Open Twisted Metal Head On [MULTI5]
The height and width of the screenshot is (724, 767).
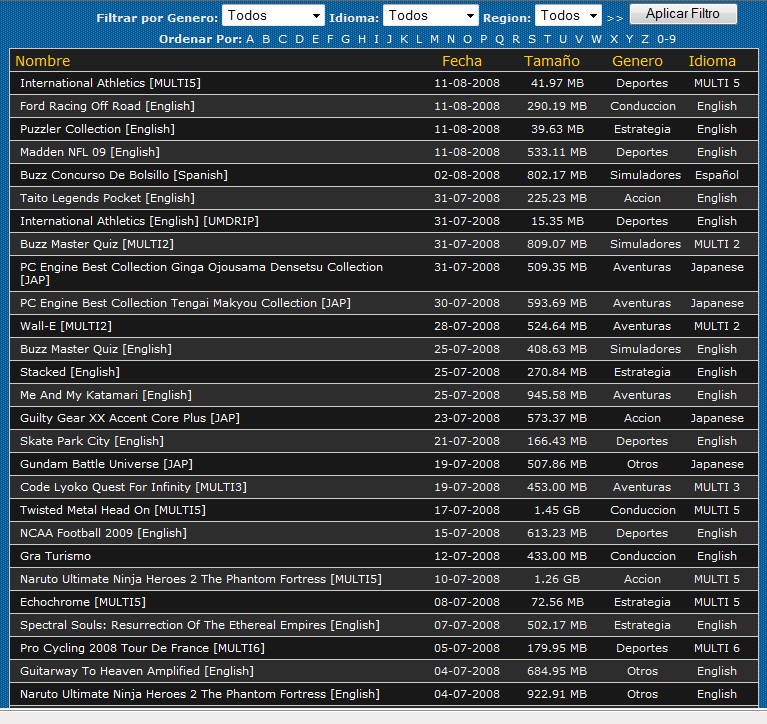click(x=113, y=510)
